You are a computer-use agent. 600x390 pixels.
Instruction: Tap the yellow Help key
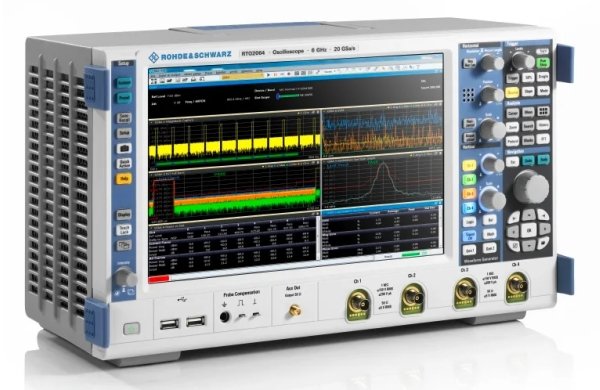click(124, 179)
